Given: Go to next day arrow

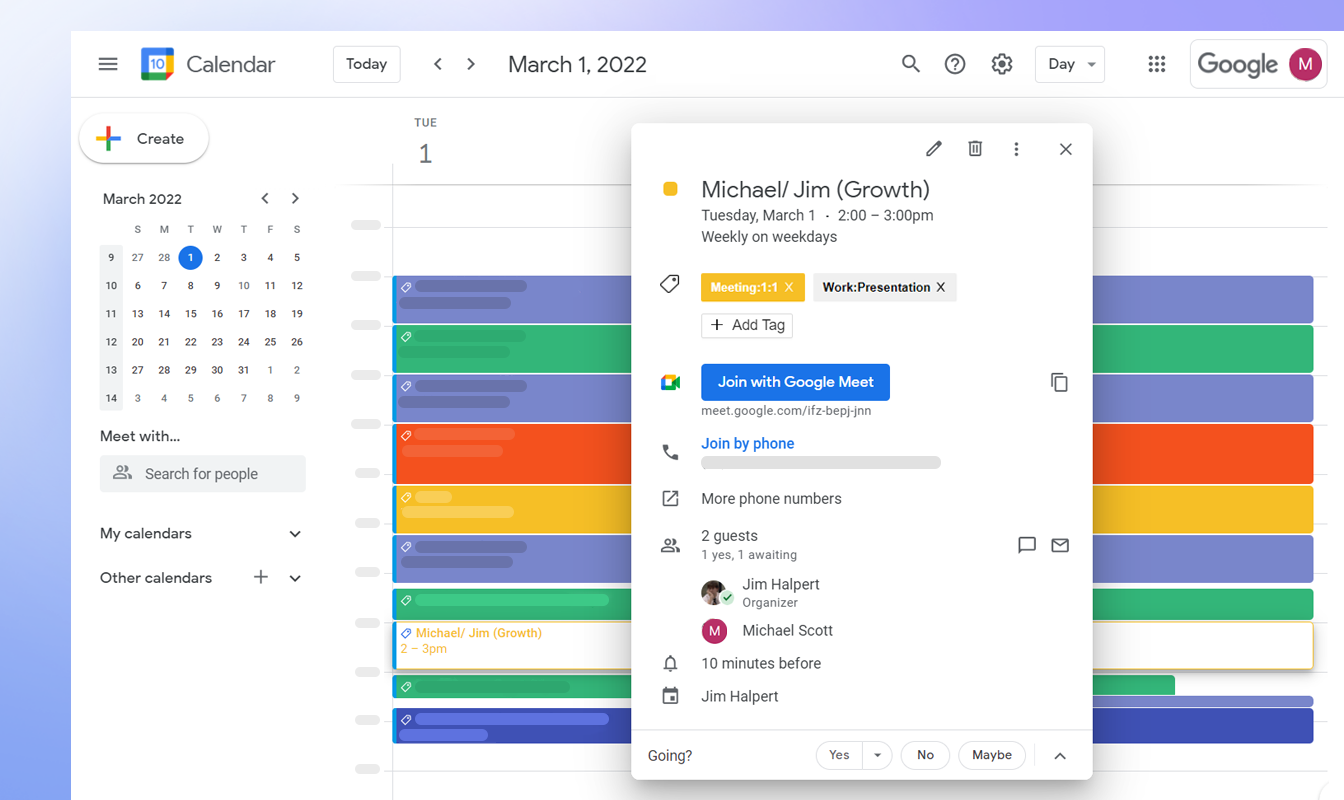Looking at the screenshot, I should coord(471,64).
